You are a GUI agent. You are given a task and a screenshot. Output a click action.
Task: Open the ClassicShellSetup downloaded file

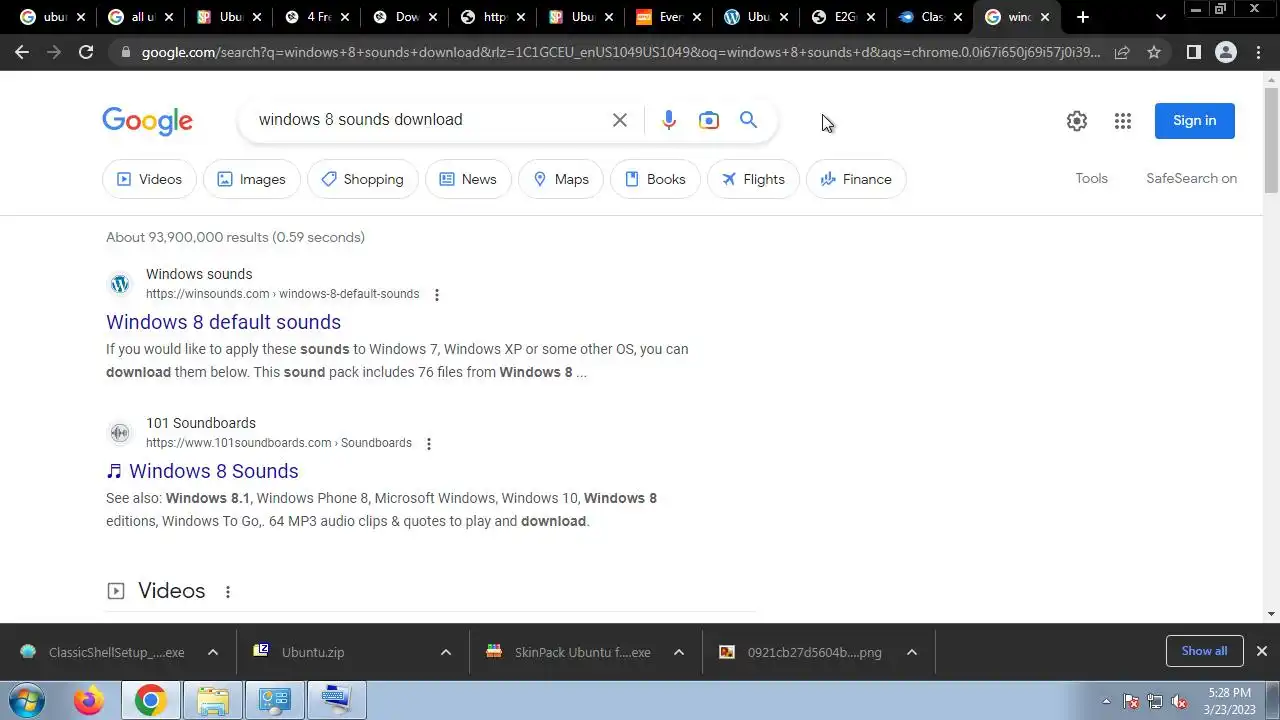point(116,652)
